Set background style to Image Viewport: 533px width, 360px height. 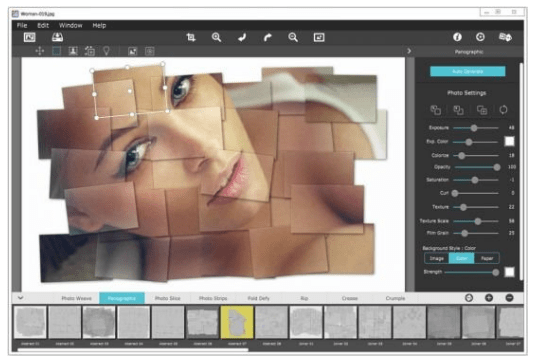tap(437, 258)
